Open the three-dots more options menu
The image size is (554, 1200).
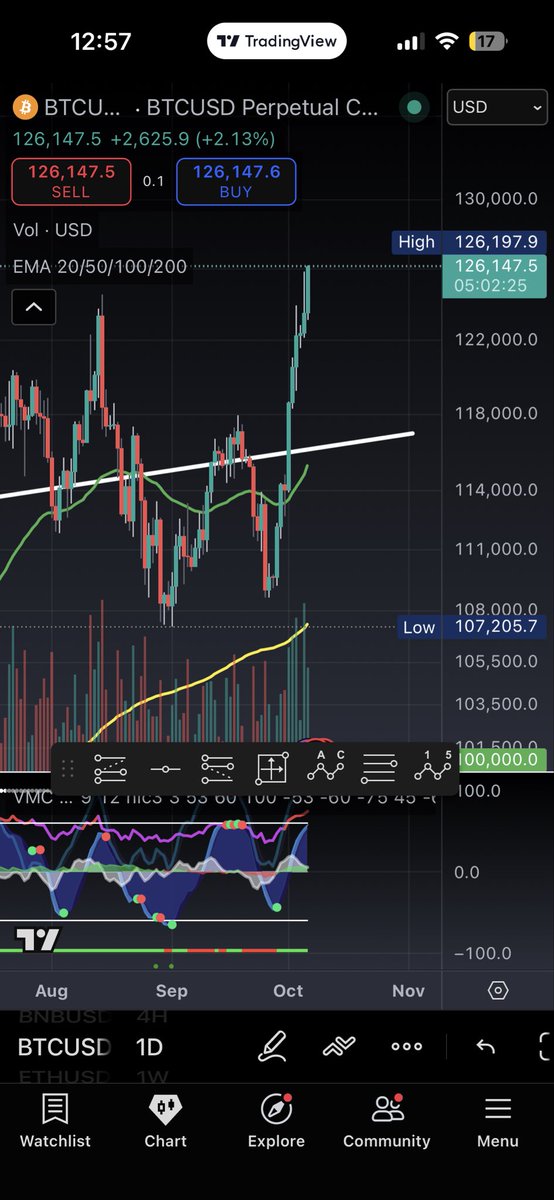tap(407, 1047)
